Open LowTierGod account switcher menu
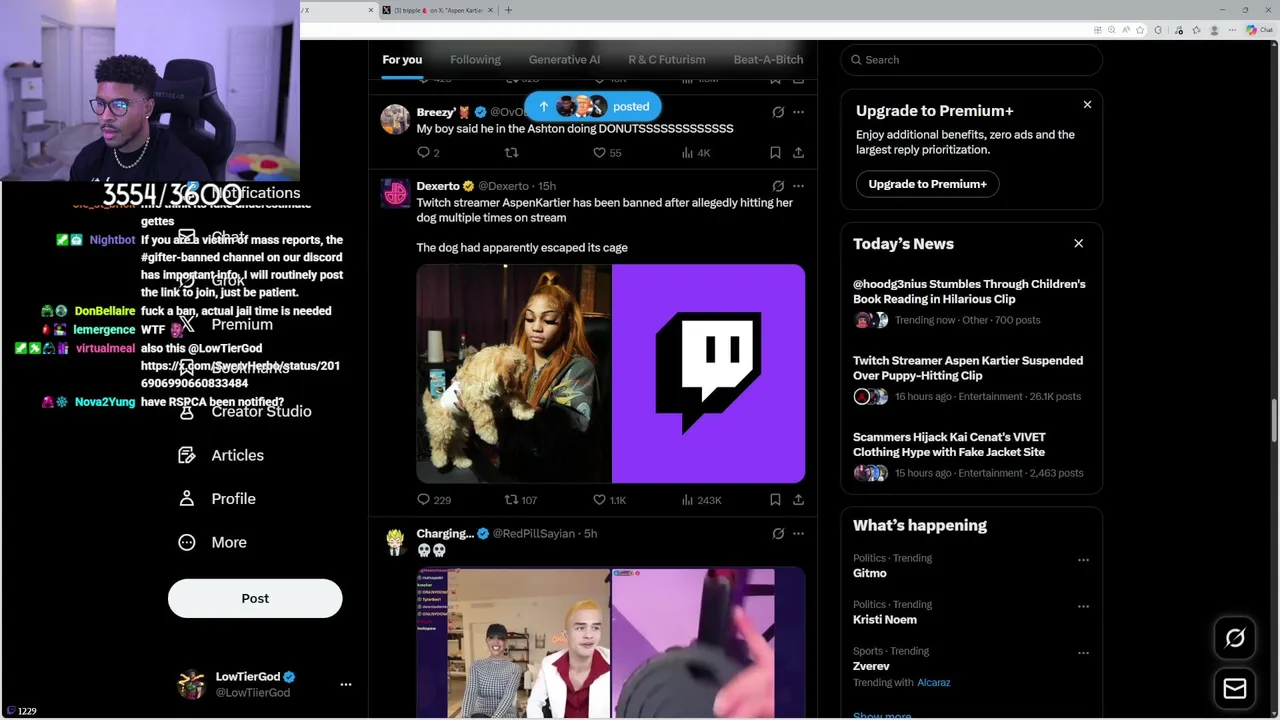 346,685
